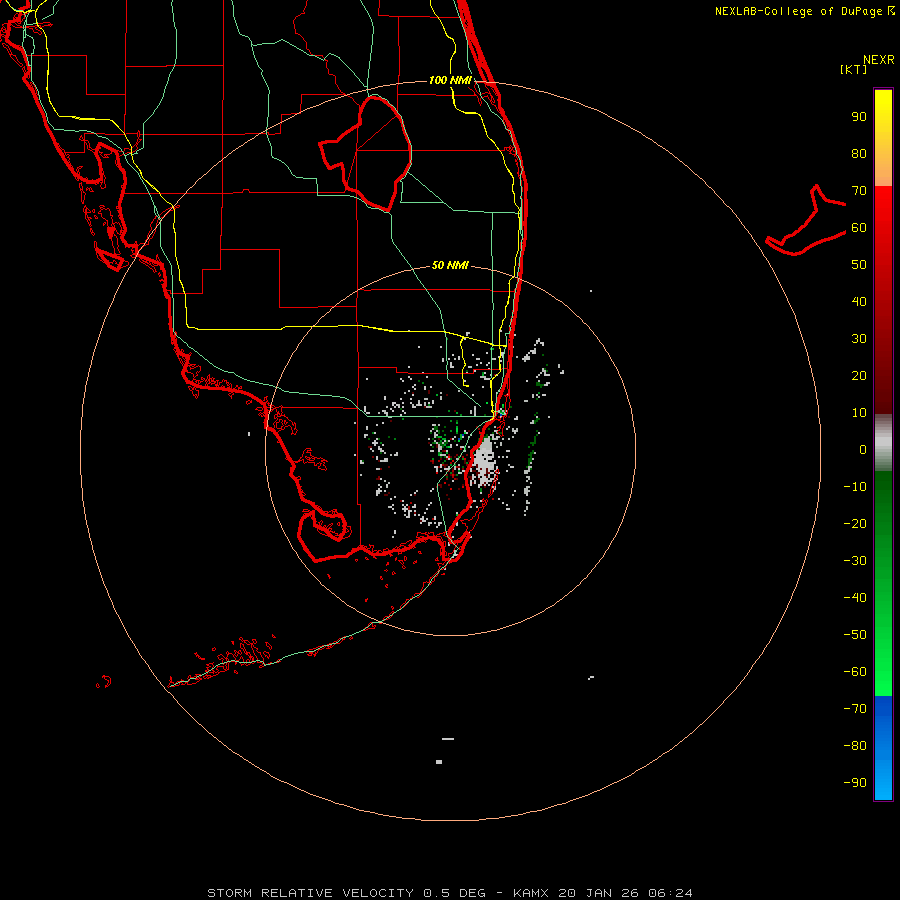
Task: Click the NEXR label above the scale
Action: click(879, 60)
